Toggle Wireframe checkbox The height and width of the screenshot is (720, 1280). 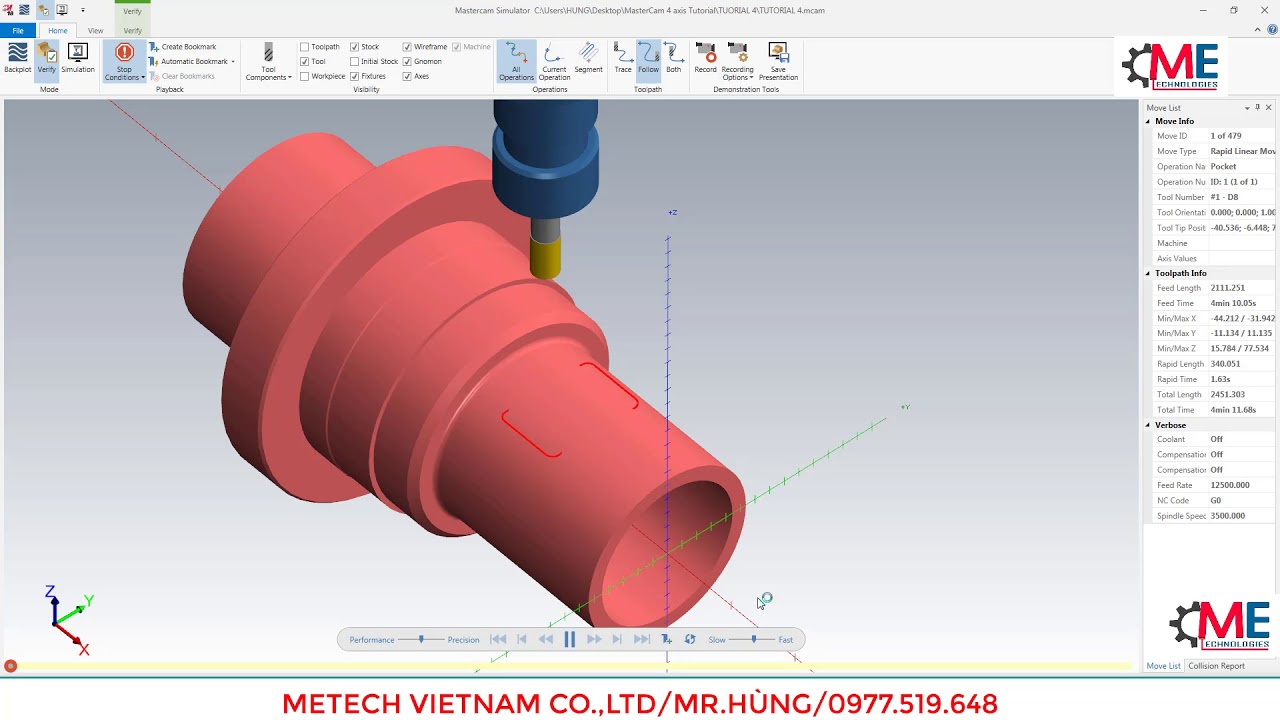[407, 47]
